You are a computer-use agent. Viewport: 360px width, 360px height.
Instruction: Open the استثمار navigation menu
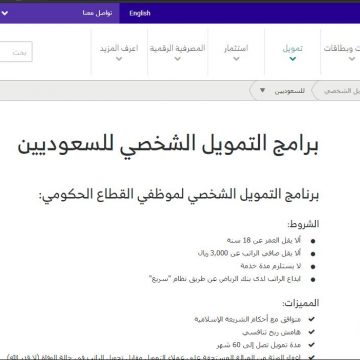pos(236,48)
